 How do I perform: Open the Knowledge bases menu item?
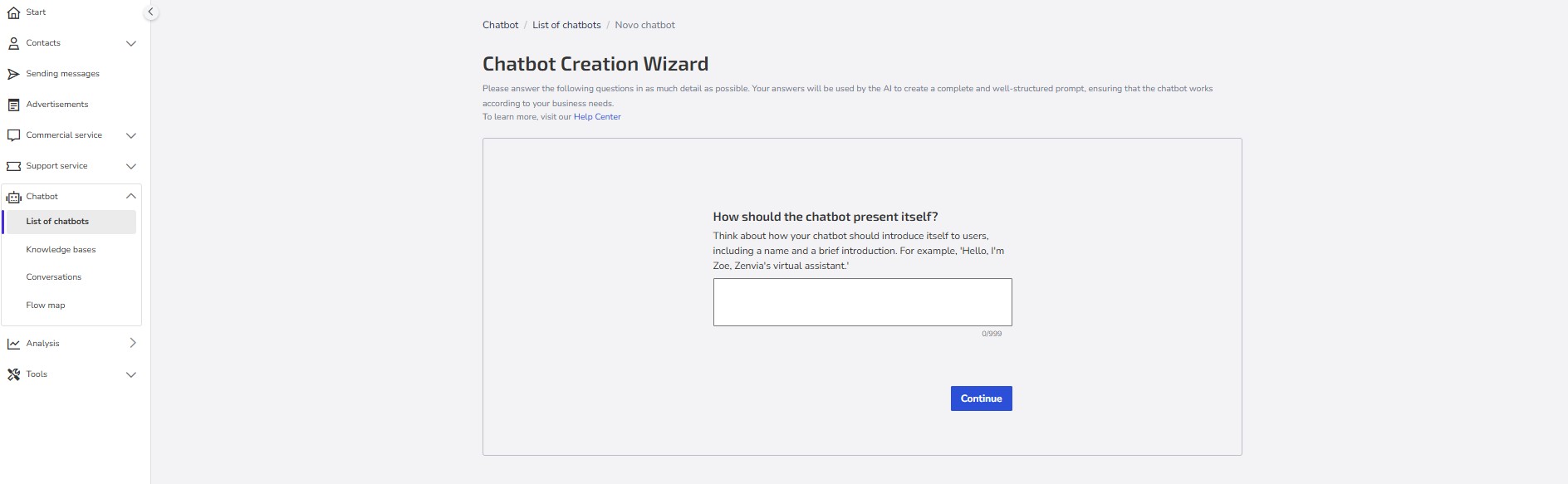(61, 250)
